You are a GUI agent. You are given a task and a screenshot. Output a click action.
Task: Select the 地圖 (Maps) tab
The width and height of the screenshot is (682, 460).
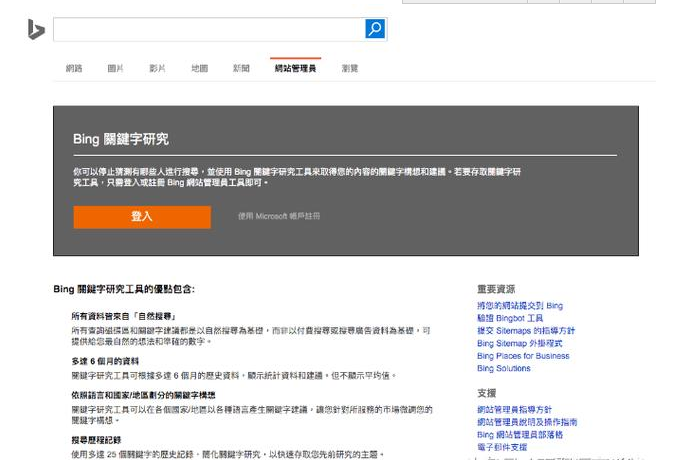pyautogui.click(x=200, y=69)
